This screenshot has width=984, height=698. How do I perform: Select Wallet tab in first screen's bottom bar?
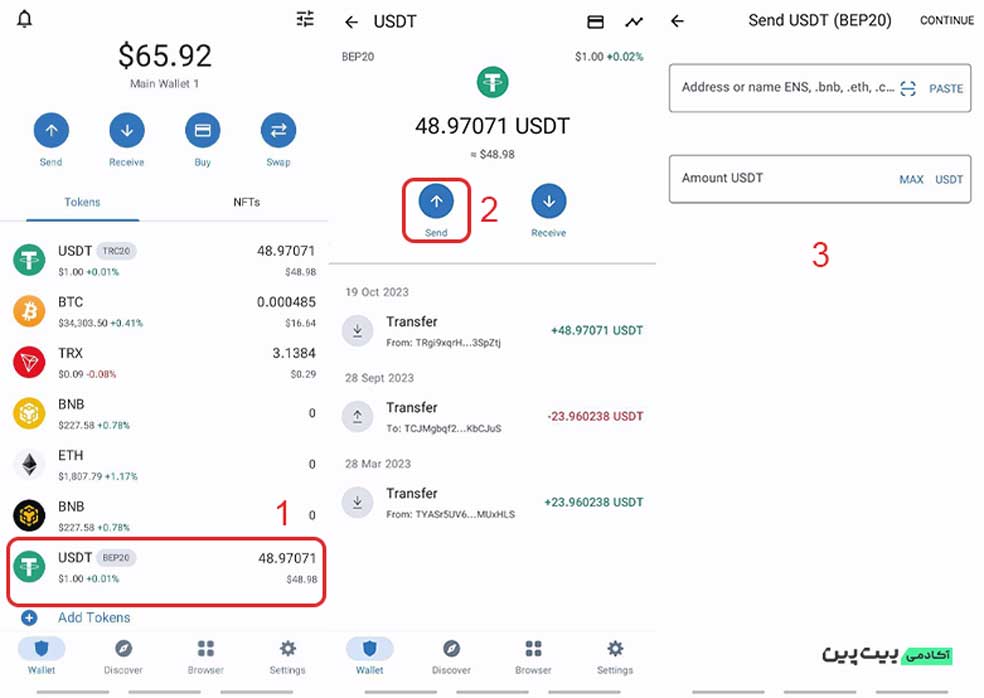pyautogui.click(x=41, y=656)
